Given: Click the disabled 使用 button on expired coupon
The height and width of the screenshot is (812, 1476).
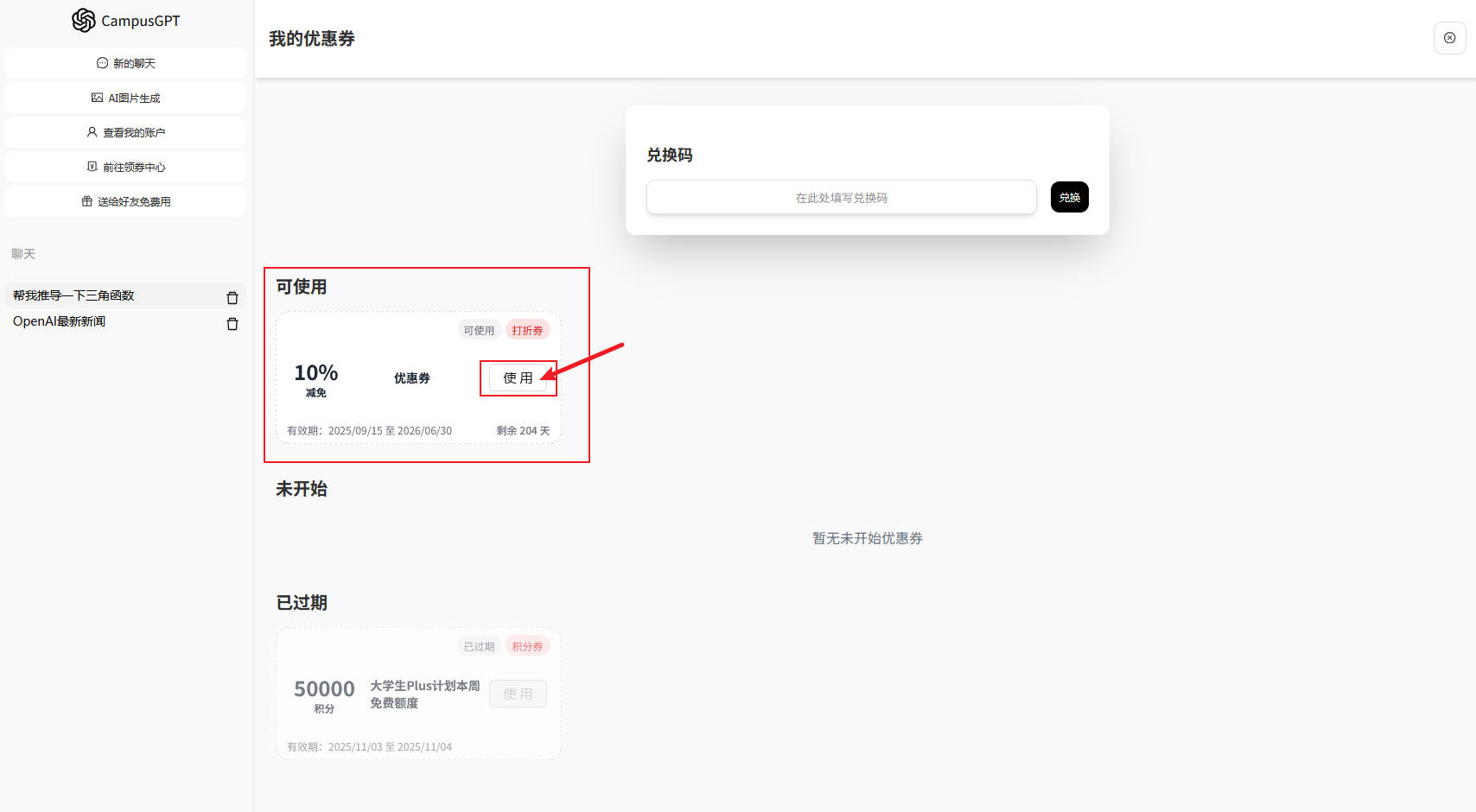Looking at the screenshot, I should coord(518,694).
